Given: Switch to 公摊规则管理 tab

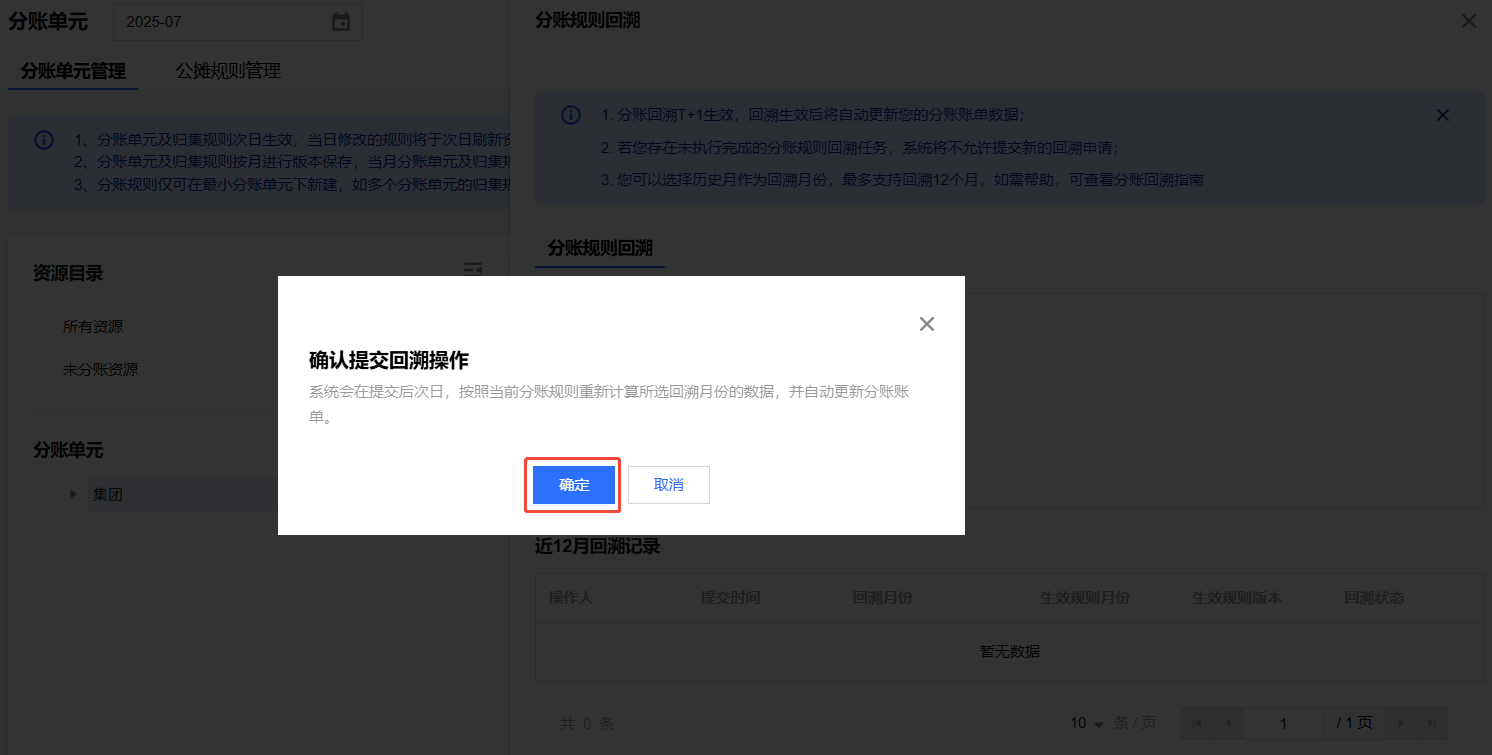Looking at the screenshot, I should (228, 71).
